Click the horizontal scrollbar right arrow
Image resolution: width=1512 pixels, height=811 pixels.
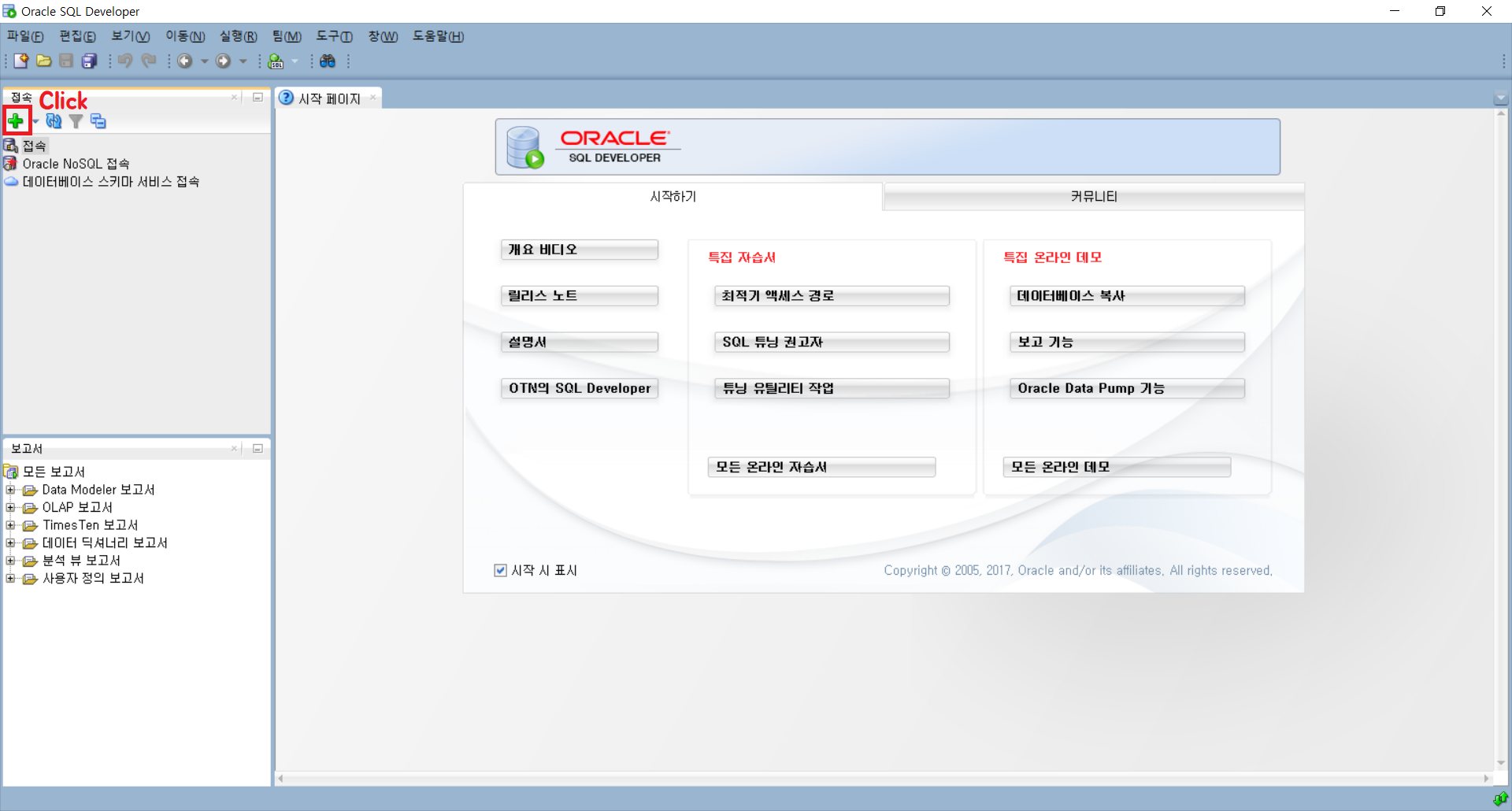[1487, 778]
